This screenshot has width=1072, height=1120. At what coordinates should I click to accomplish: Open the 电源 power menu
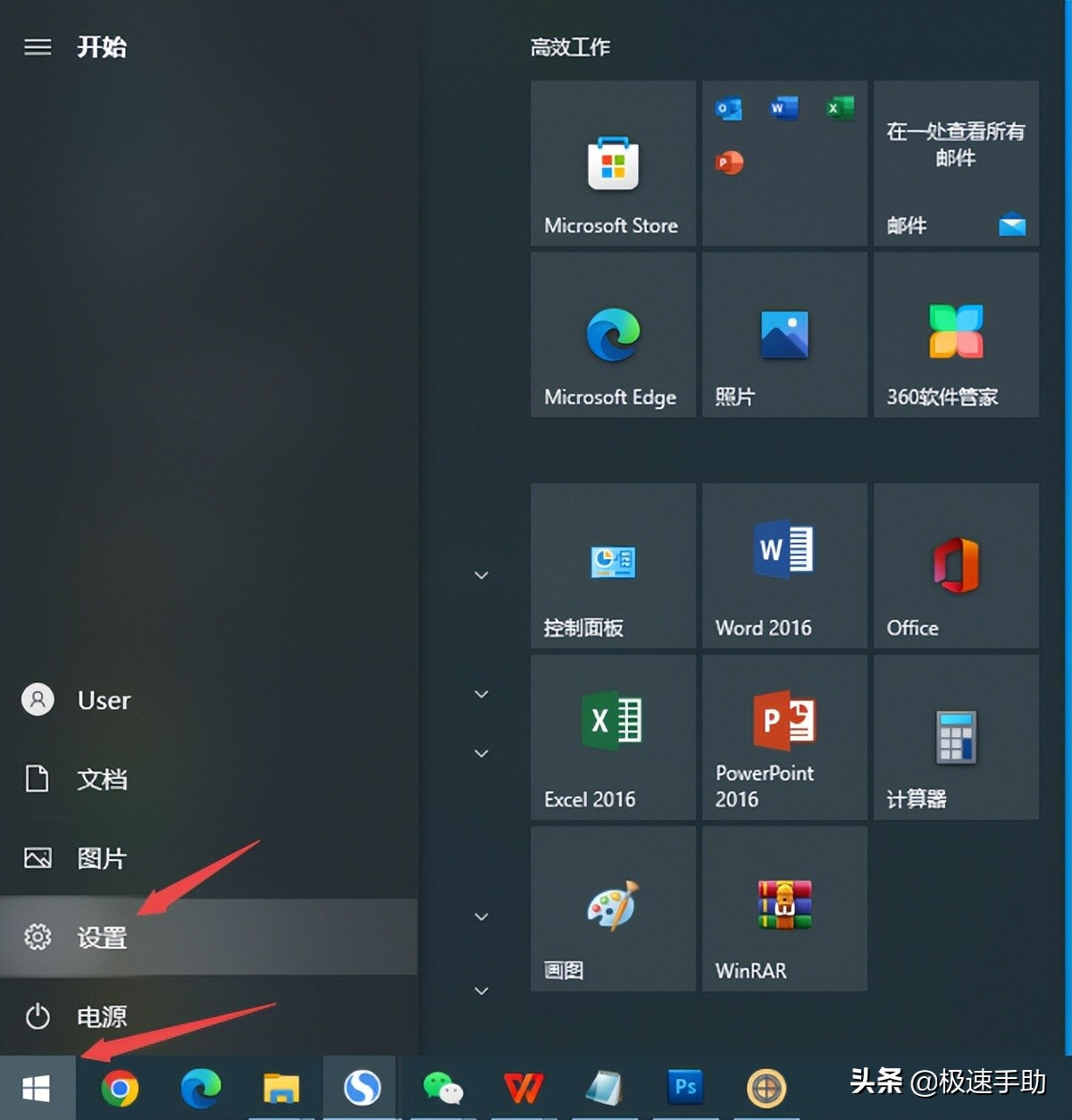coord(102,1016)
